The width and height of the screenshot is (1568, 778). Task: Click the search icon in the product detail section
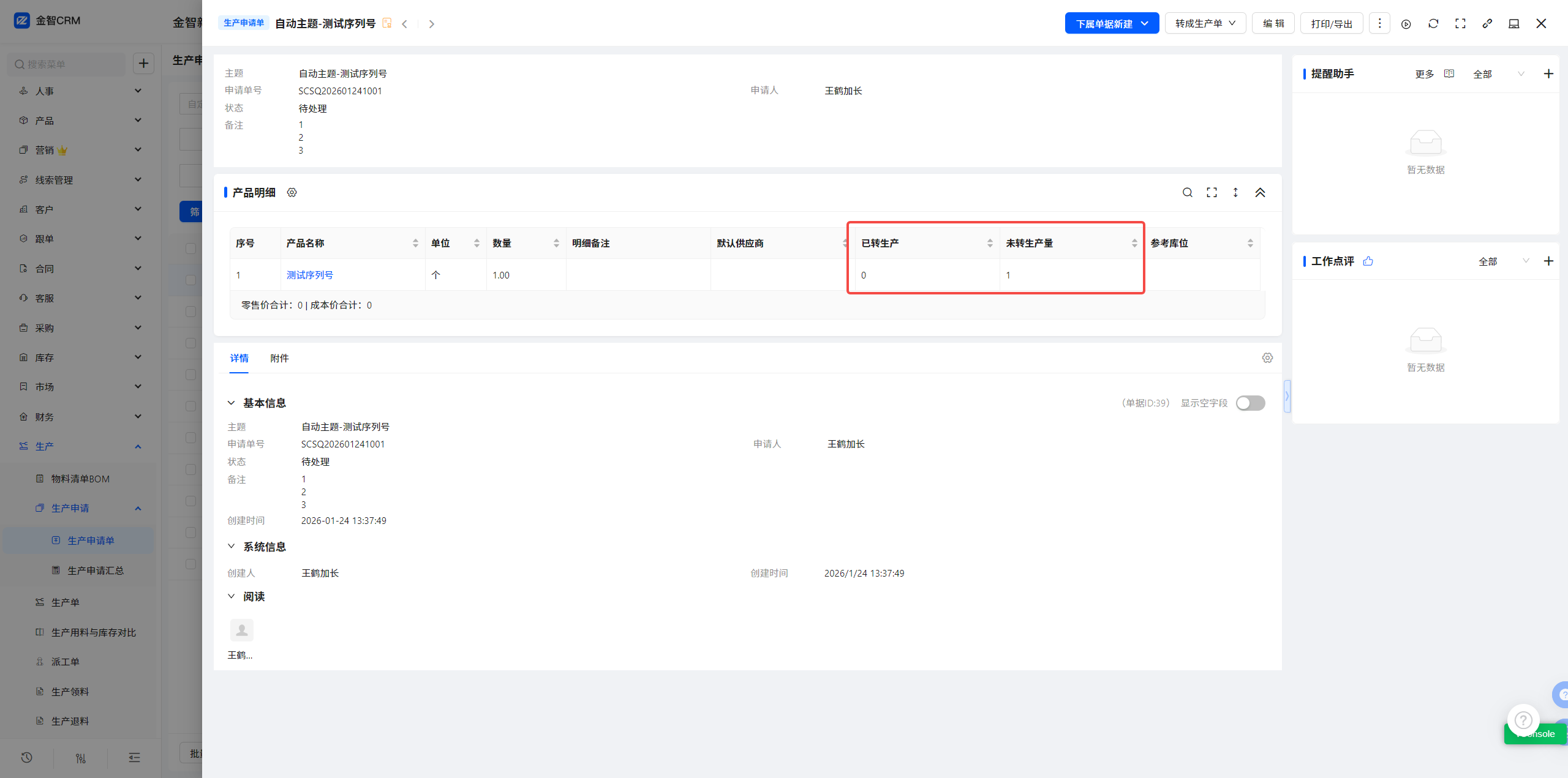(x=1187, y=192)
